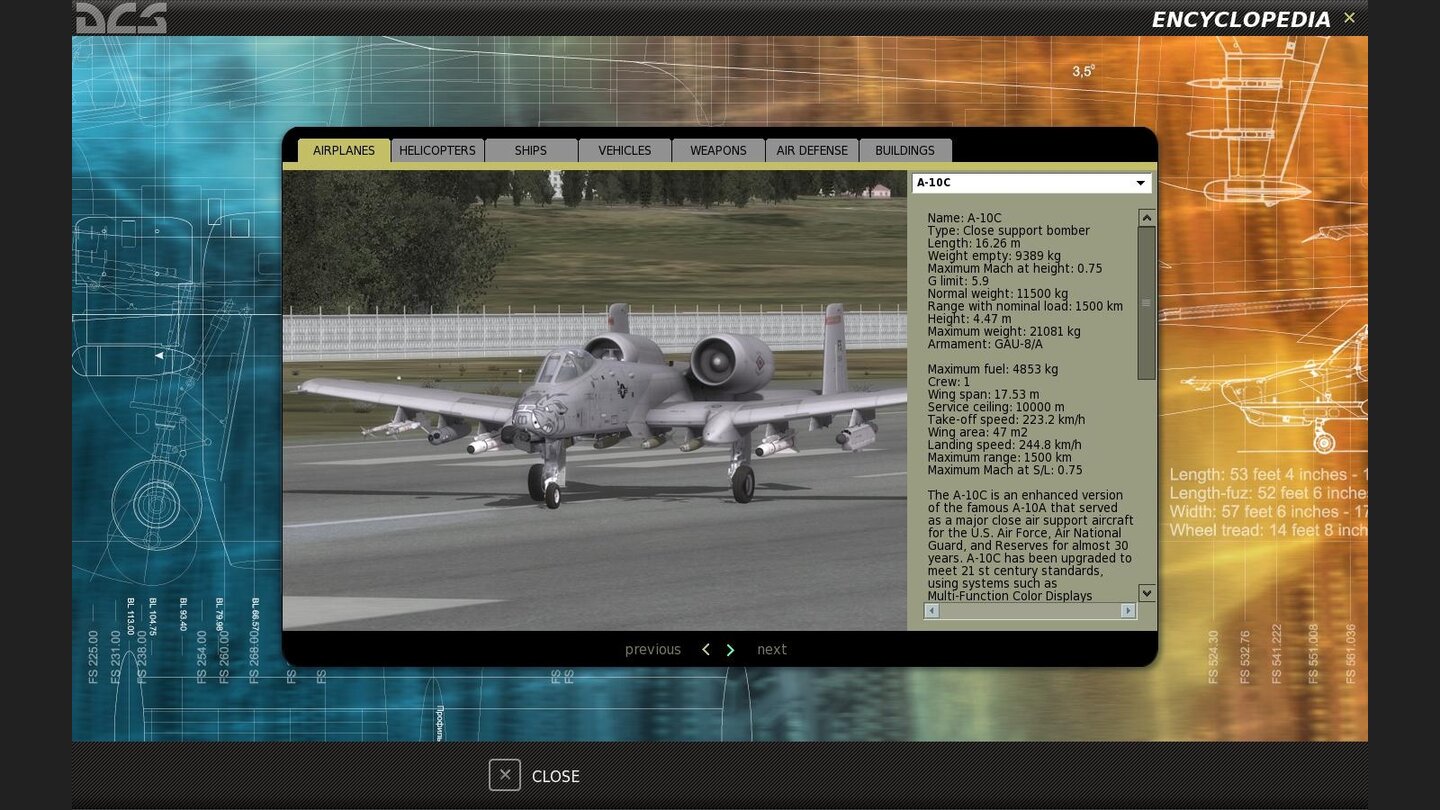The width and height of the screenshot is (1440, 810).
Task: Click the A-10C aircraft preview image
Action: (595, 400)
